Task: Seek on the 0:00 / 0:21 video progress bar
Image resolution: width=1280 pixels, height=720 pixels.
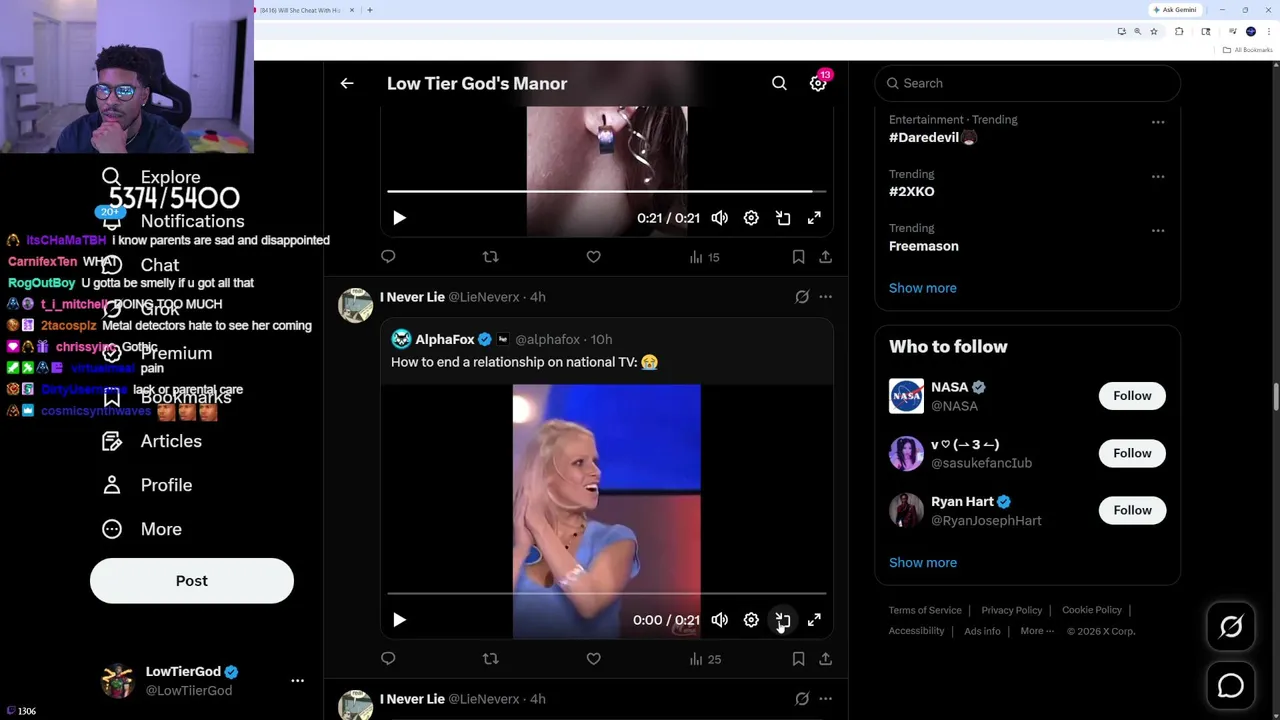Action: (607, 594)
